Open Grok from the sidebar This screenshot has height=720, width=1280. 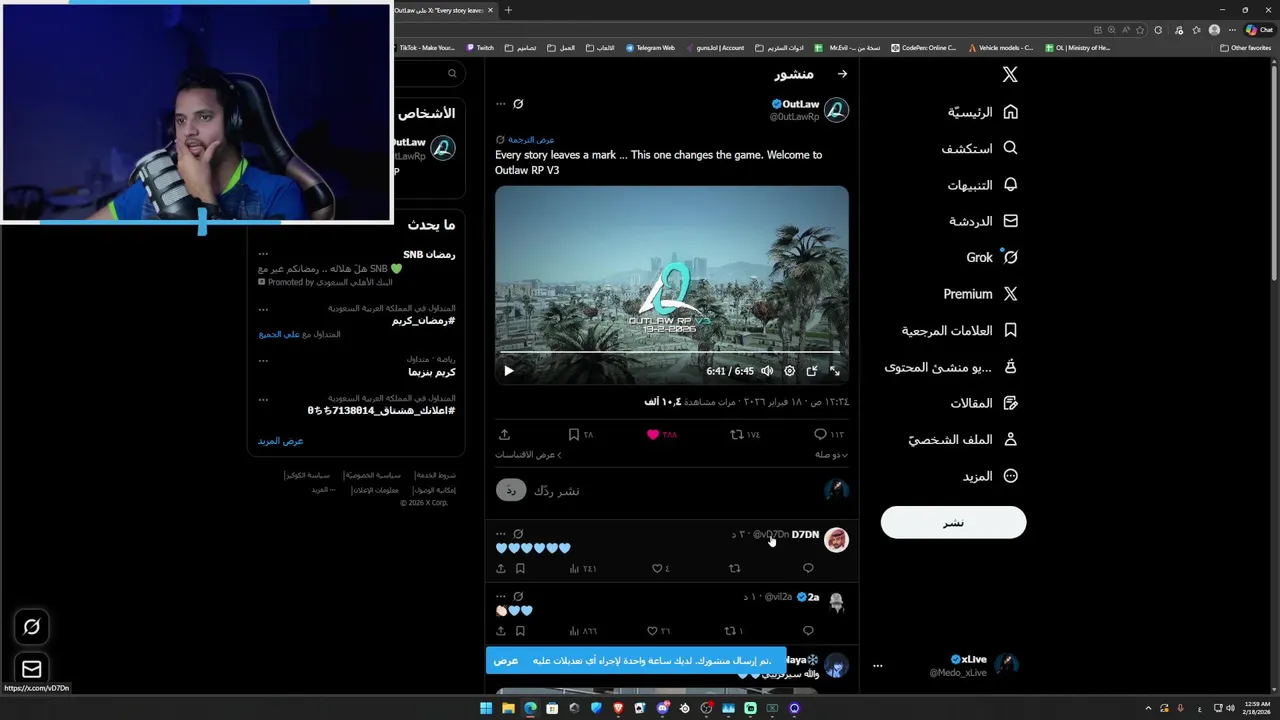tap(992, 257)
